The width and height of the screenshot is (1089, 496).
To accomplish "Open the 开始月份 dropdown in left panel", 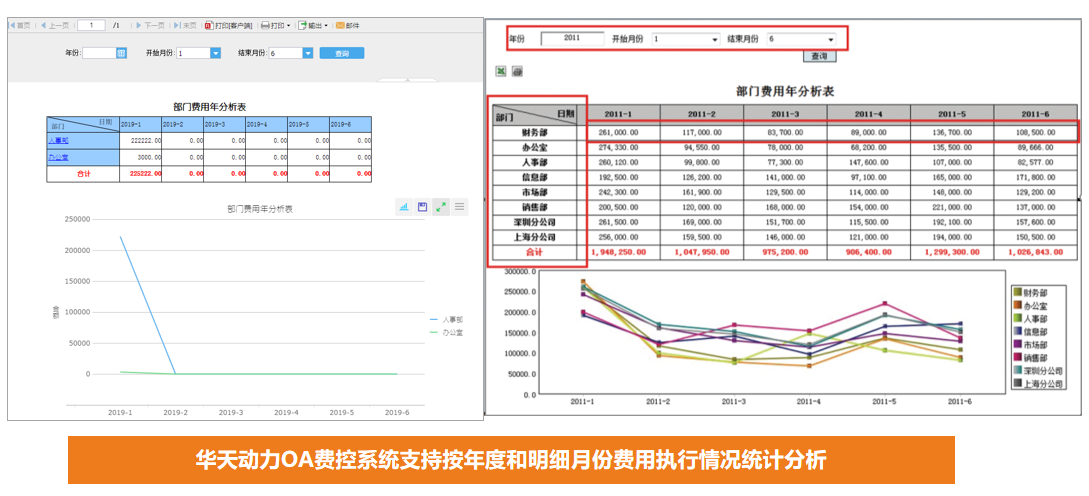I will (215, 53).
